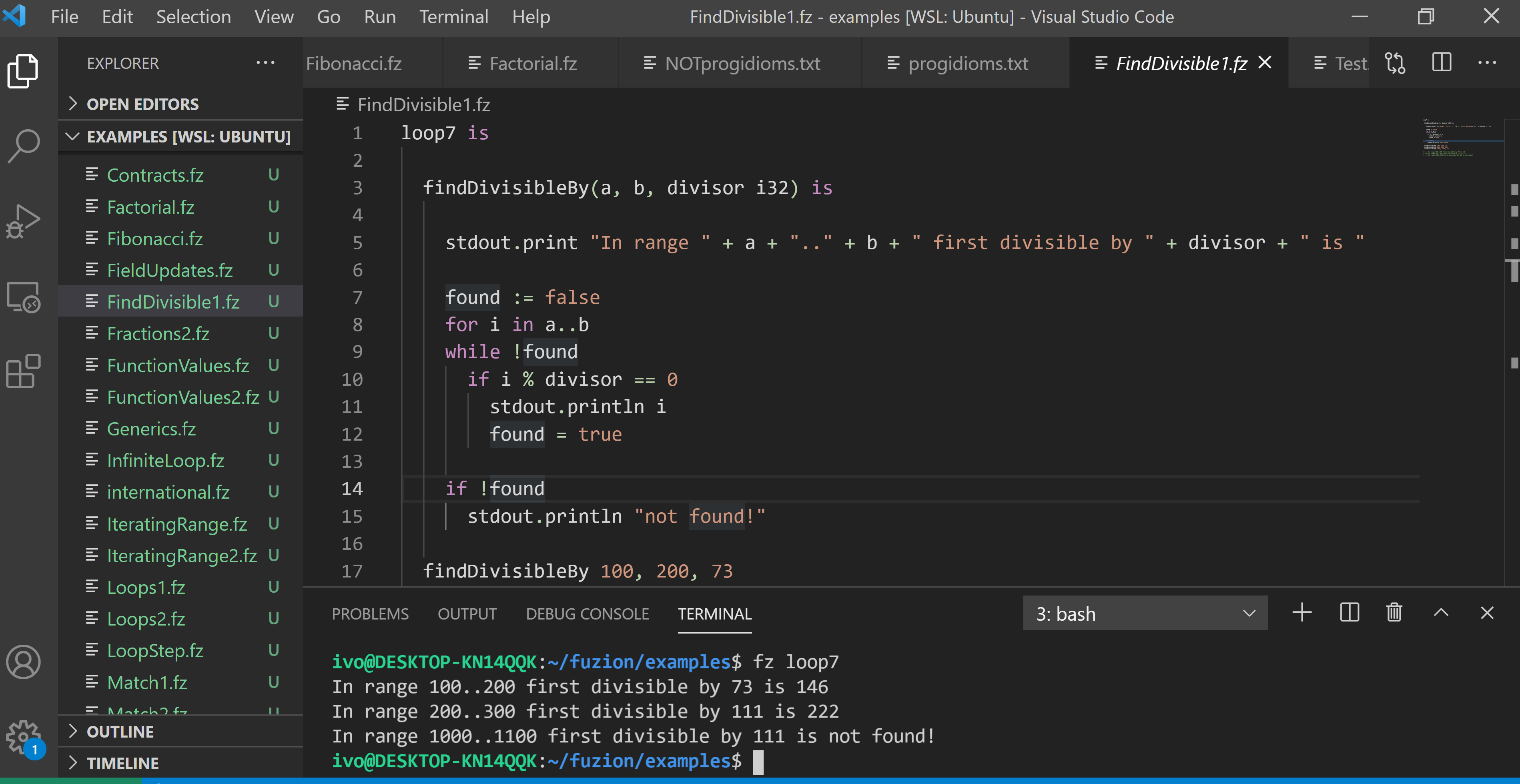Kill terminal with the trash icon
The width and height of the screenshot is (1520, 784).
1394,613
